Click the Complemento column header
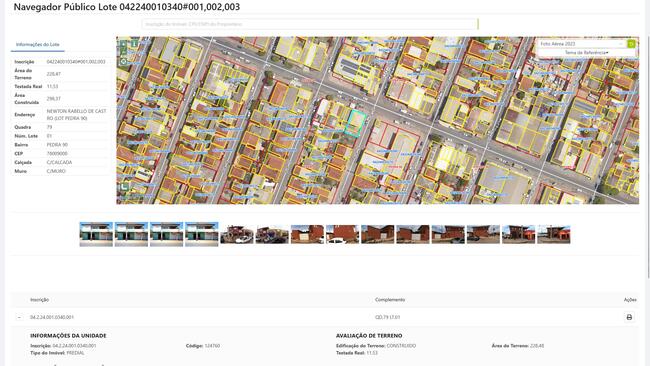Image resolution: width=650 pixels, height=366 pixels. (x=390, y=300)
